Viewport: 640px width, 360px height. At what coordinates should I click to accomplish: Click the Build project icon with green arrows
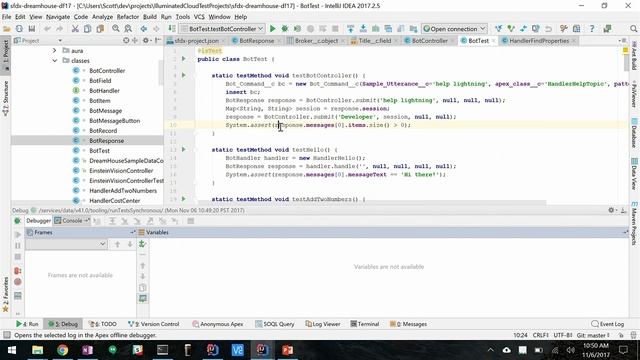(x=172, y=29)
